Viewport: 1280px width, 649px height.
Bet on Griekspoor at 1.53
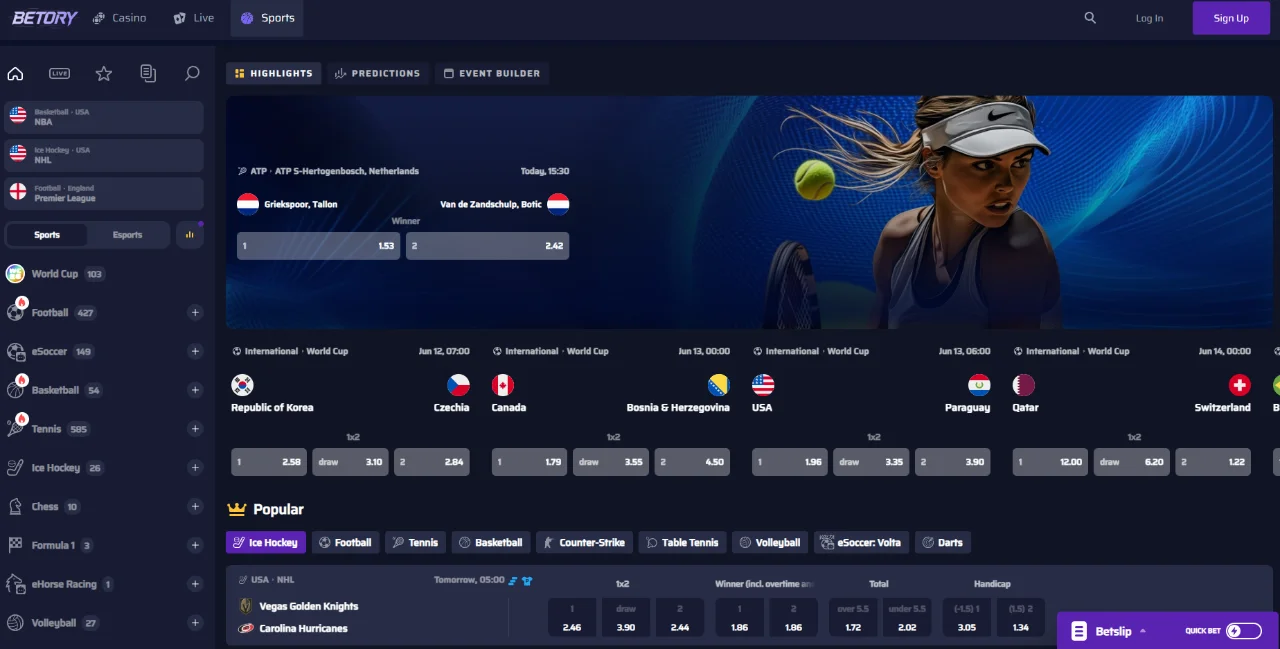(x=318, y=245)
